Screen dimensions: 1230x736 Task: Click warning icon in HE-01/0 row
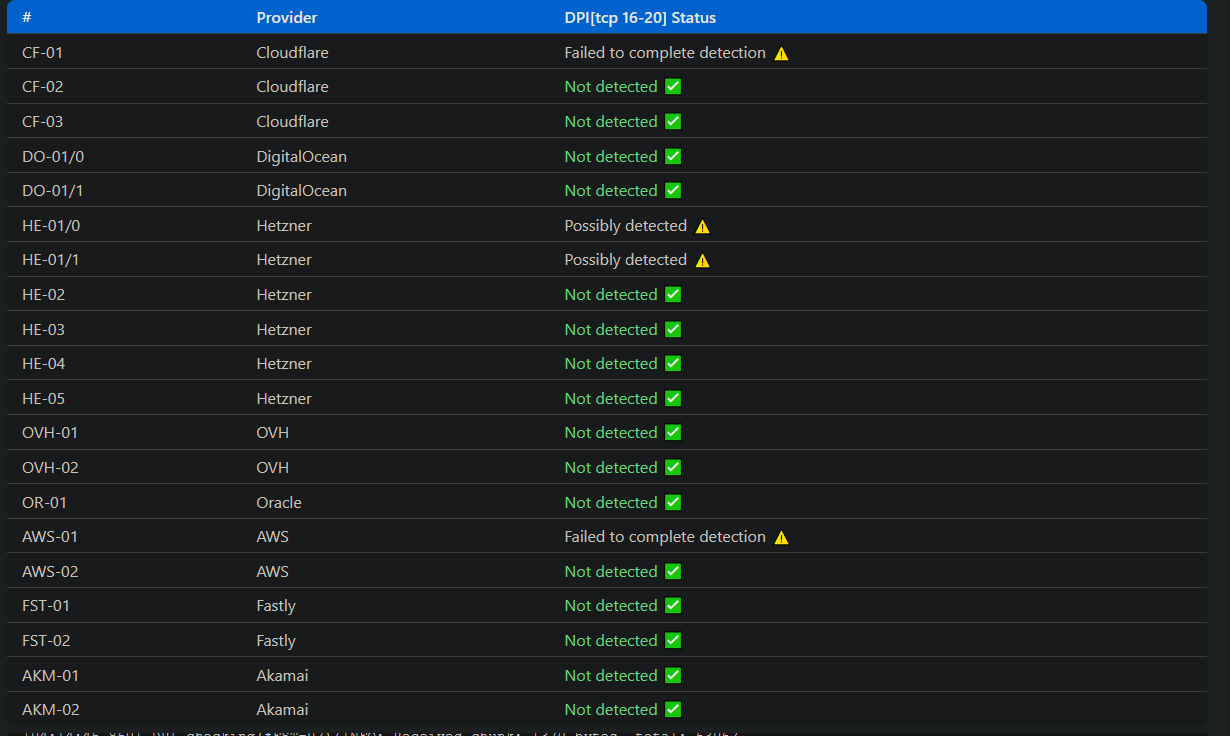coord(703,226)
